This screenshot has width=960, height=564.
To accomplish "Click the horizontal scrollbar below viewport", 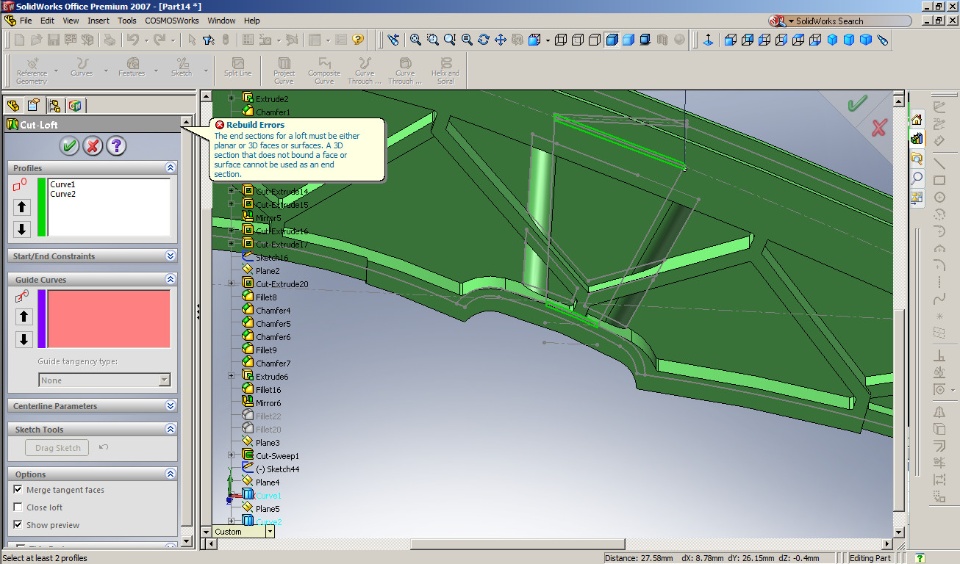I will (x=518, y=544).
